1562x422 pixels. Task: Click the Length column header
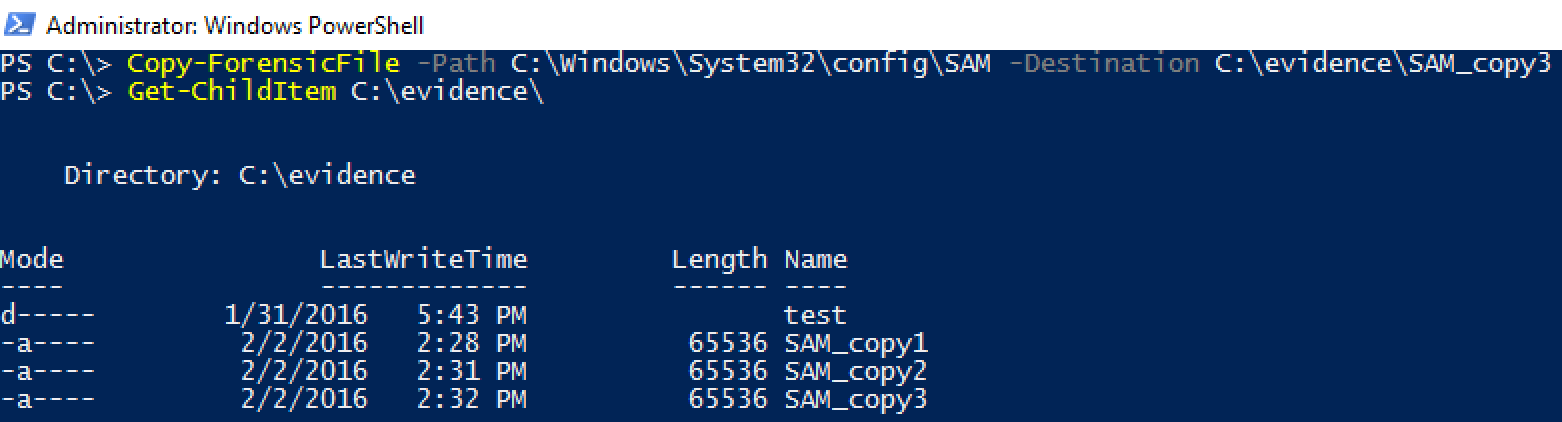coord(720,260)
